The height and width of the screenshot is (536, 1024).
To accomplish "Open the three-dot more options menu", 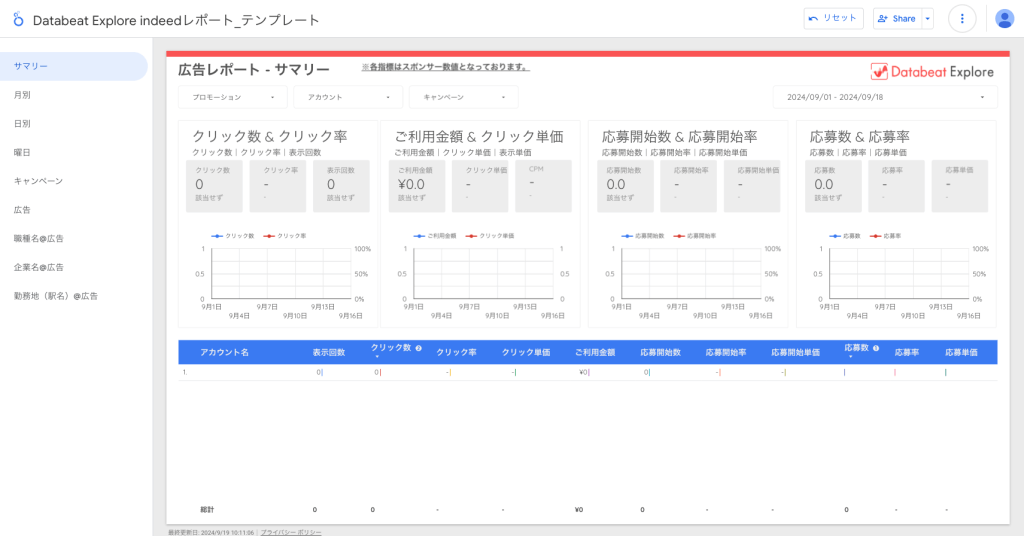I will tap(961, 19).
